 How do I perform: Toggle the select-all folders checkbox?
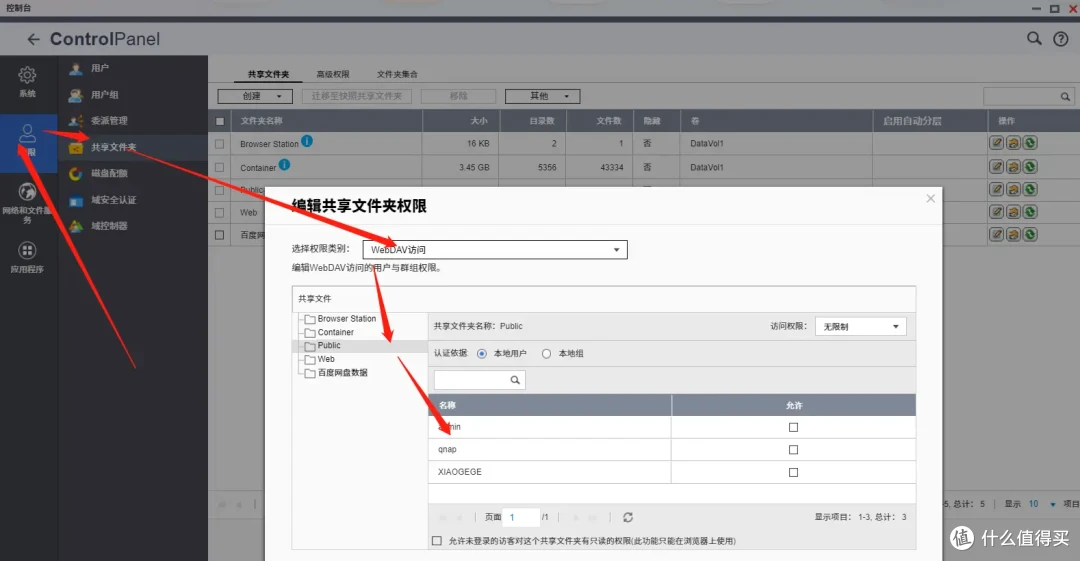(x=220, y=121)
